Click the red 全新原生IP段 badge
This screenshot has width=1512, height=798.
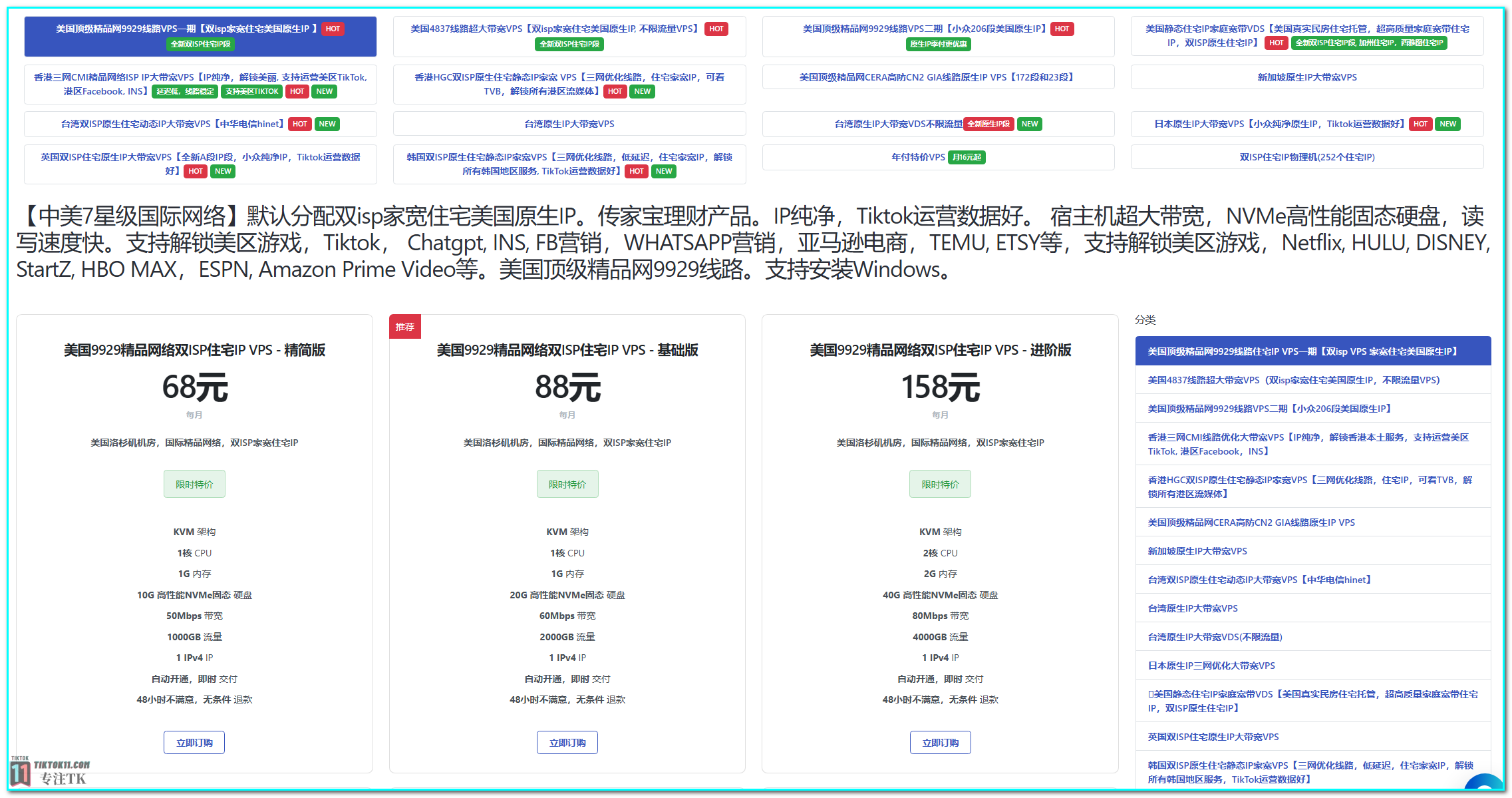click(x=988, y=124)
